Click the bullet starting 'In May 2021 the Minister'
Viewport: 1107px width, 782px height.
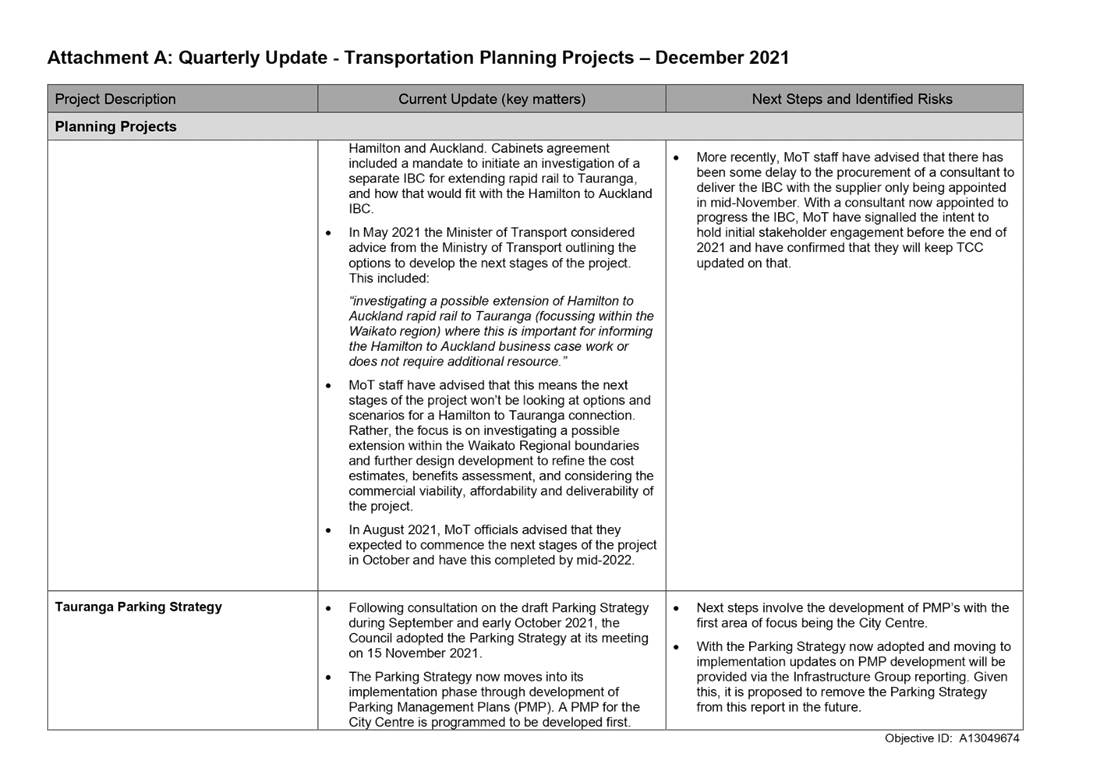493,255
